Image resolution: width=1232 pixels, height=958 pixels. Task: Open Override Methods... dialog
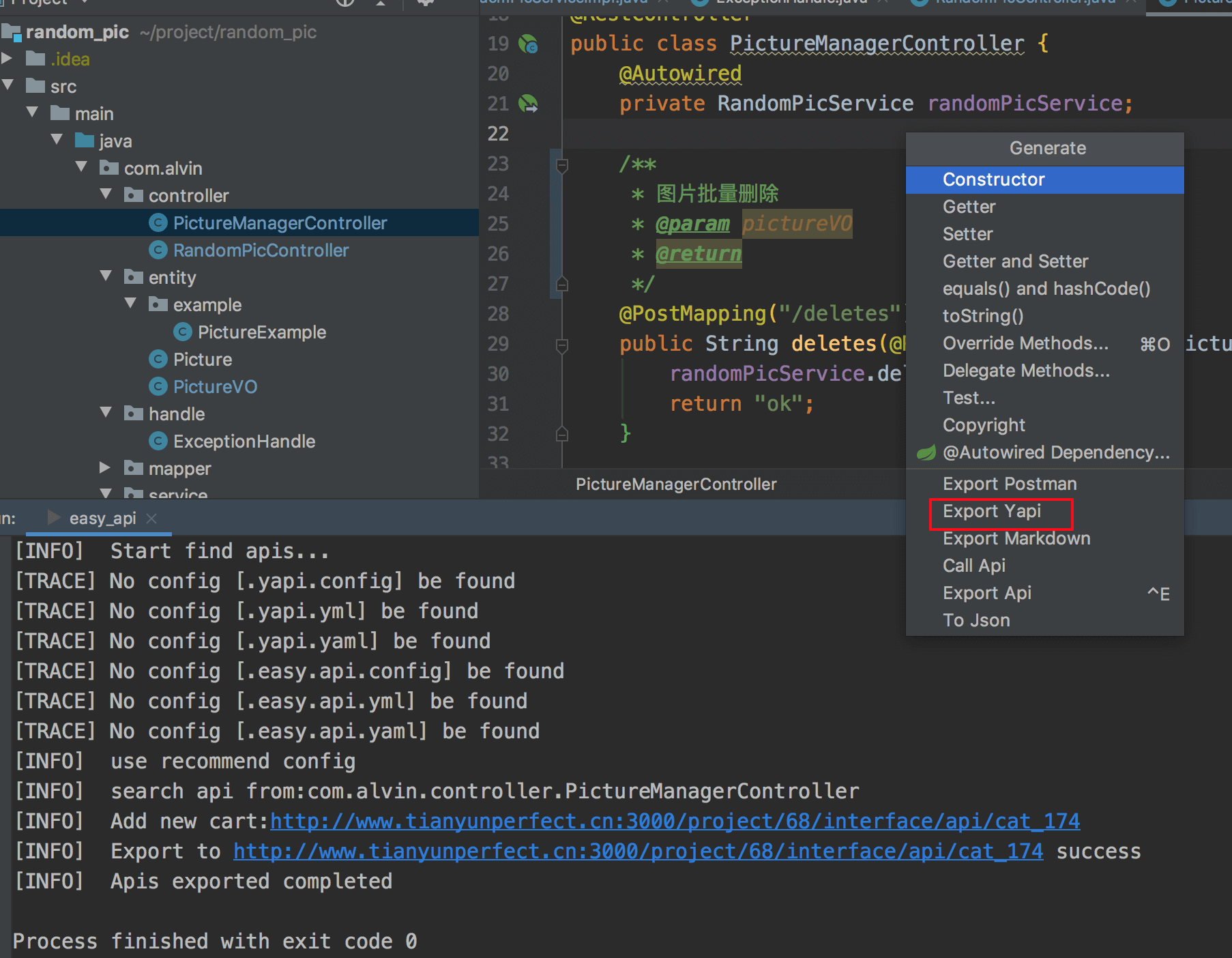click(1044, 343)
